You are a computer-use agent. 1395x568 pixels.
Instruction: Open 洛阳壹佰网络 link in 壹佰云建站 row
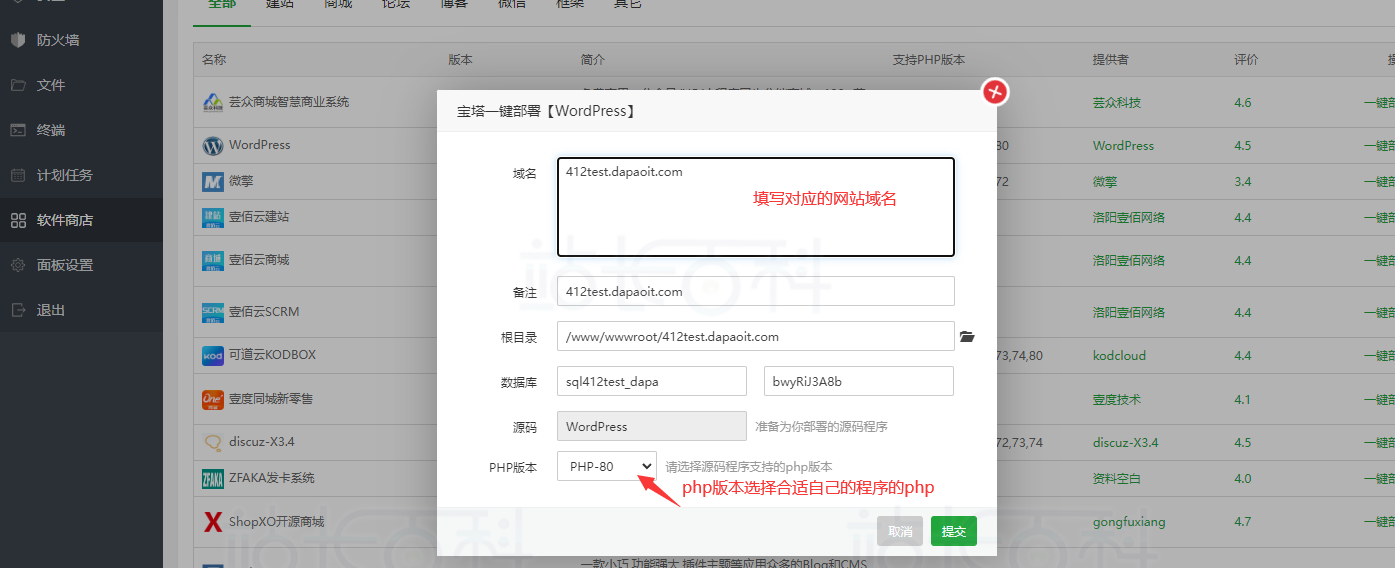[x=1129, y=217]
